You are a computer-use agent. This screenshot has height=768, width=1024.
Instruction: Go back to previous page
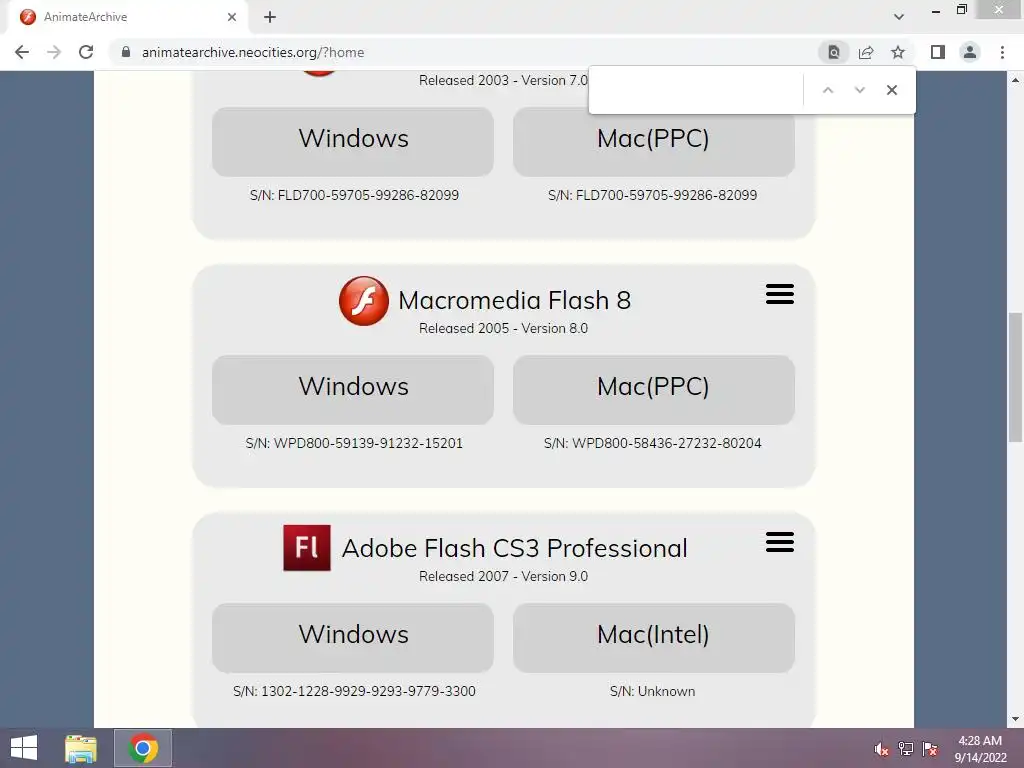click(22, 52)
